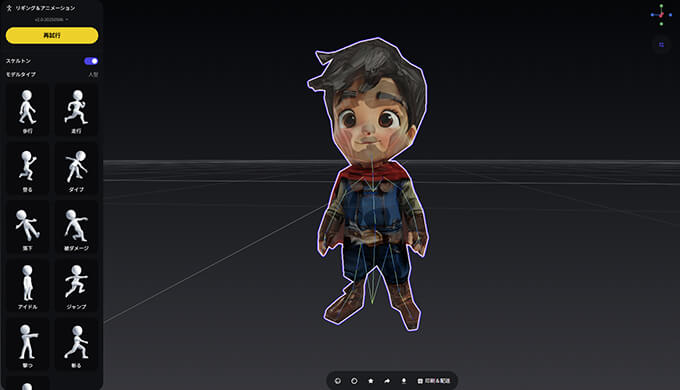Select the idle (アイドル) animation
Screen dimensions: 680x390
(27, 286)
